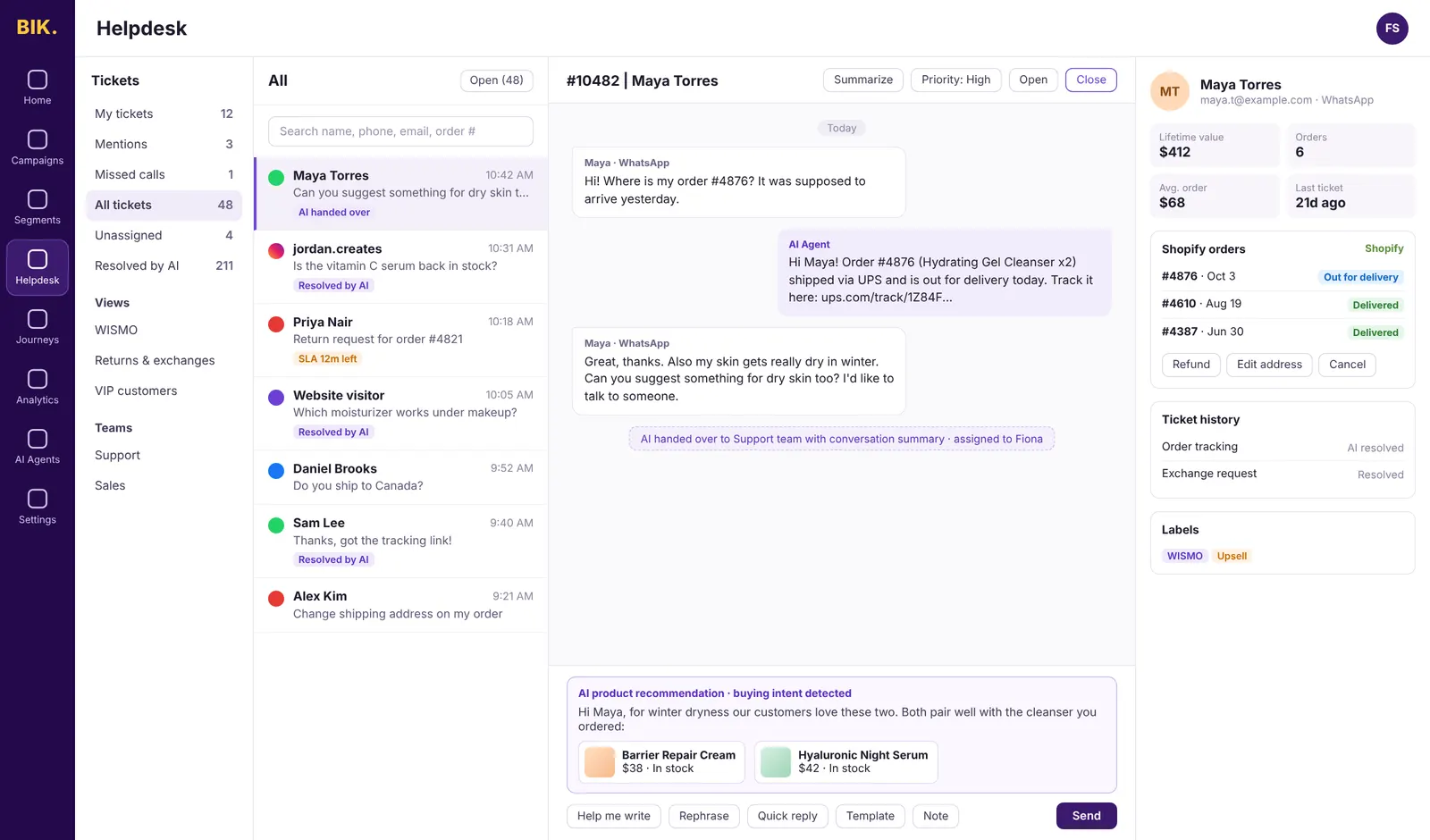Open Home from the sidebar
This screenshot has height=840, width=1430.
tap(38, 88)
